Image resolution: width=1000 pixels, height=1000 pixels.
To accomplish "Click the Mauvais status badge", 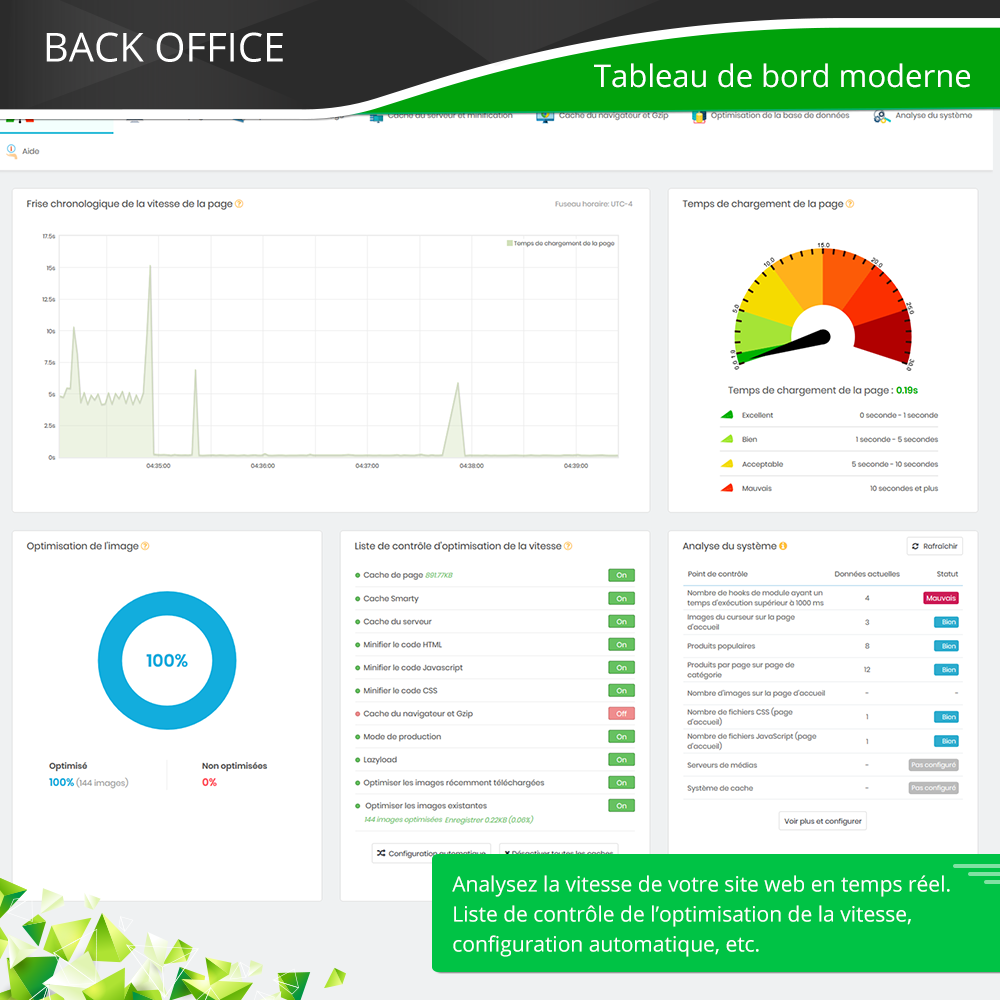I will pyautogui.click(x=940, y=598).
